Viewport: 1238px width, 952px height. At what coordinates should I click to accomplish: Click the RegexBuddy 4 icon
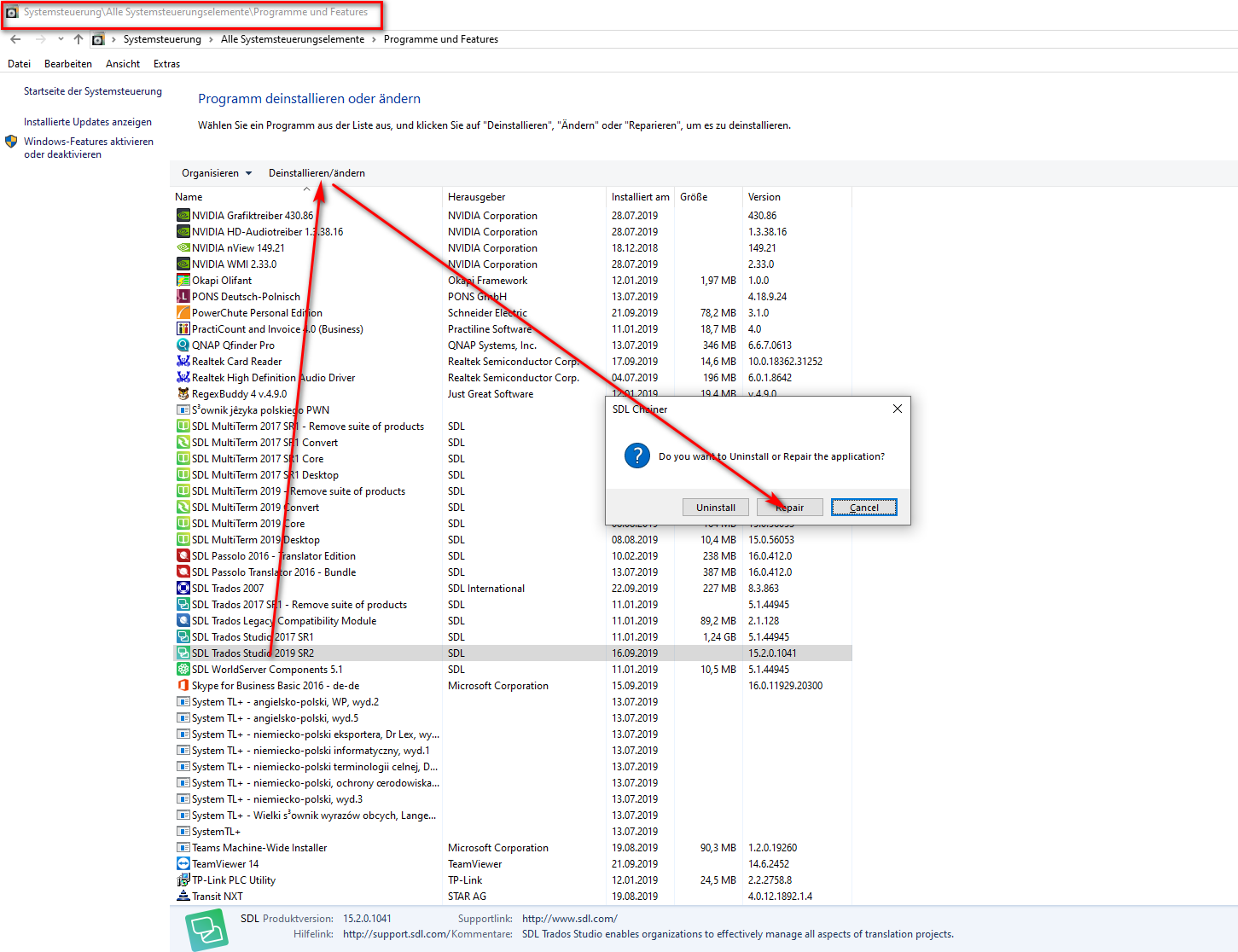183,394
